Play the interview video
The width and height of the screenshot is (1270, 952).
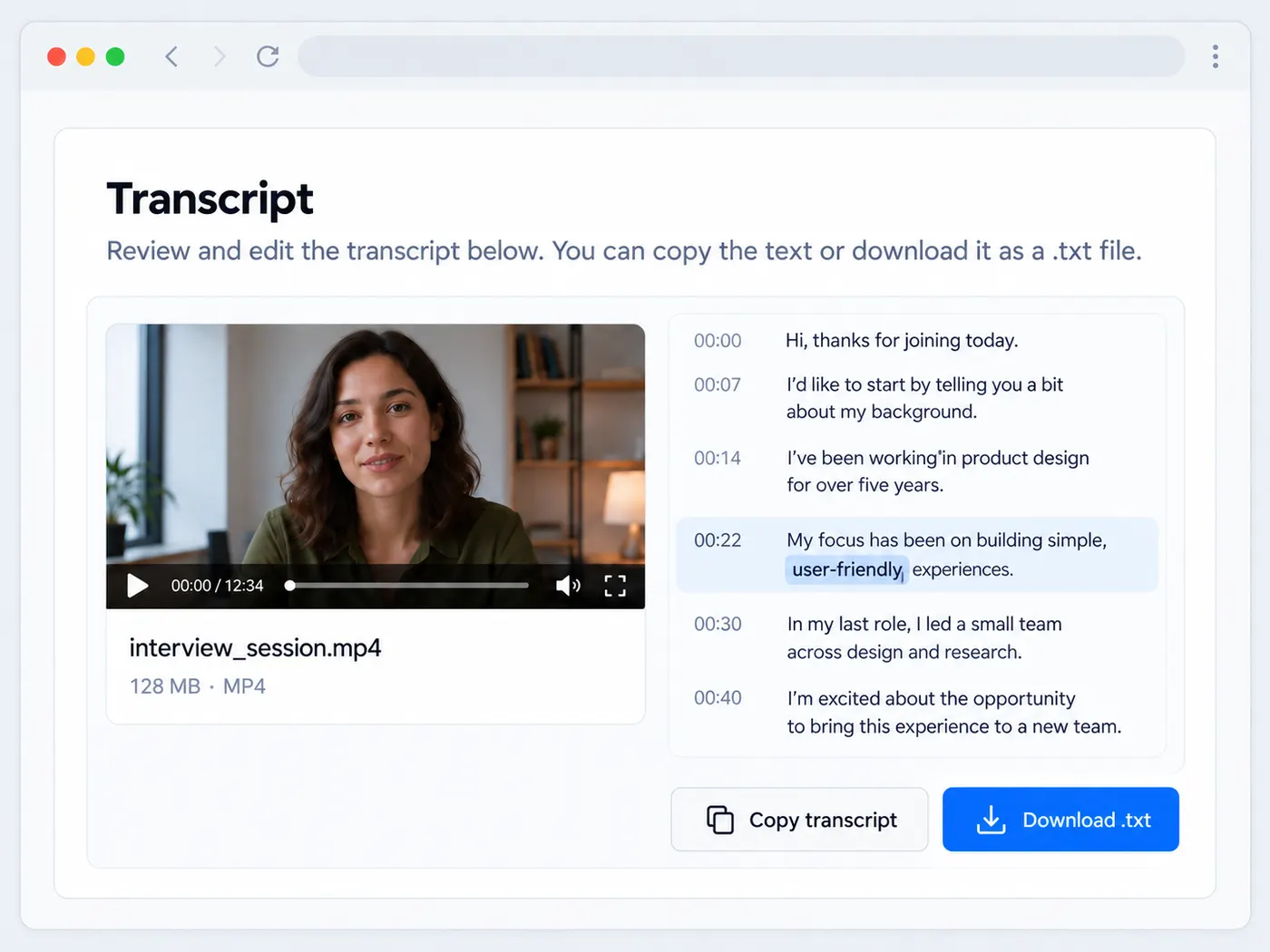click(x=138, y=586)
